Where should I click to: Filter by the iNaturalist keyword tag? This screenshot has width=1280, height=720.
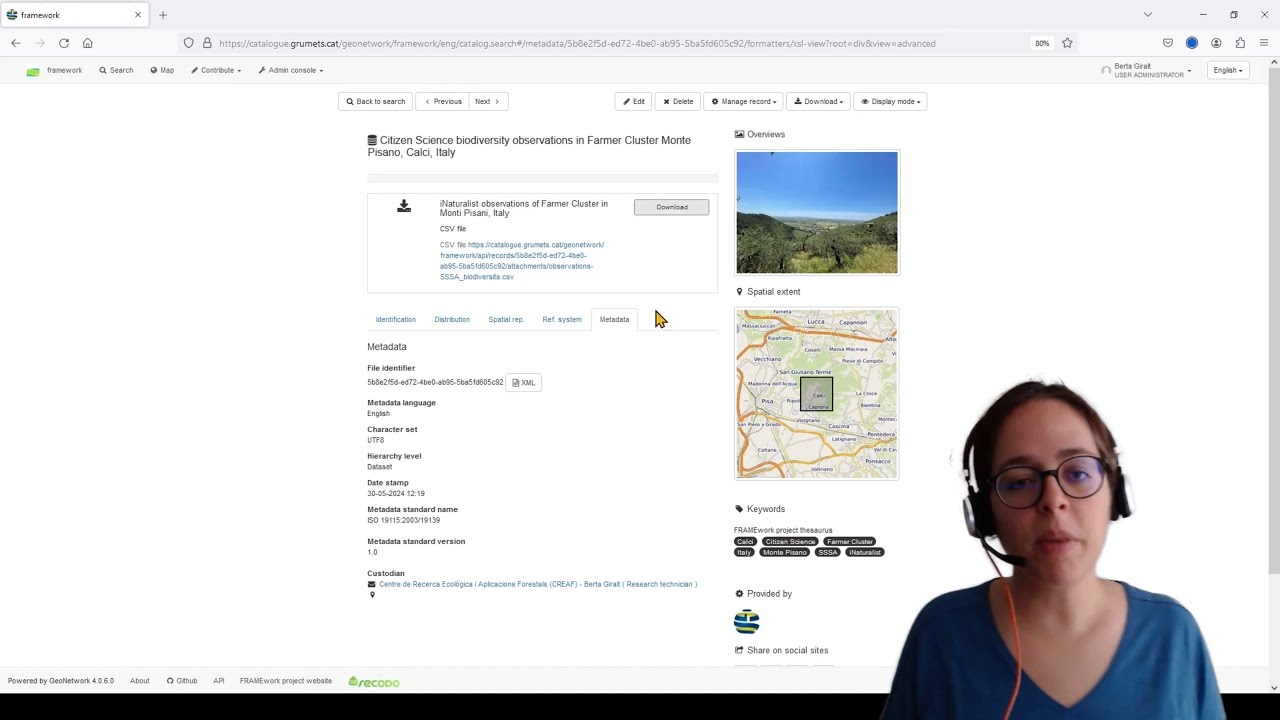coord(865,552)
